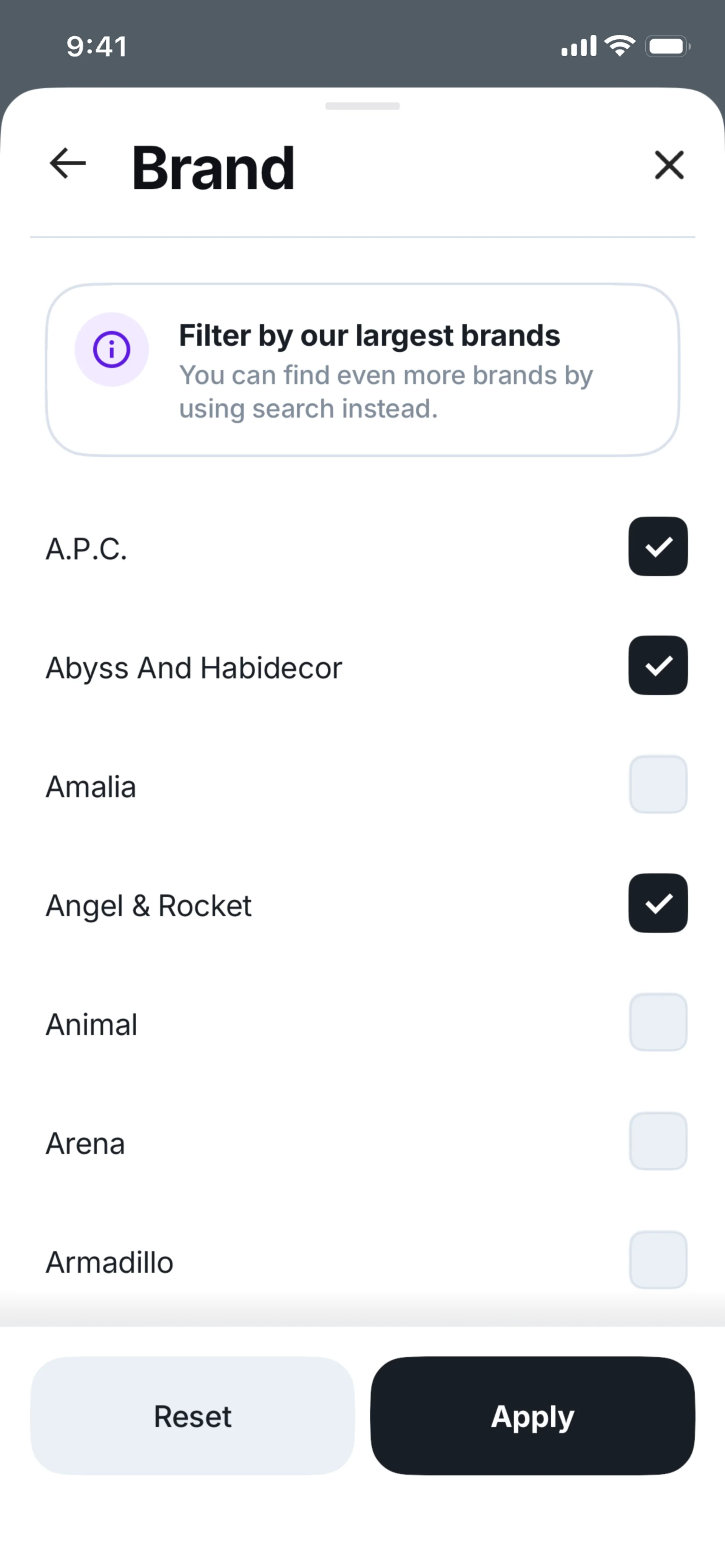Uncheck the Abyss And Habidecor checkbox
This screenshot has width=725, height=1568.
[x=658, y=665]
